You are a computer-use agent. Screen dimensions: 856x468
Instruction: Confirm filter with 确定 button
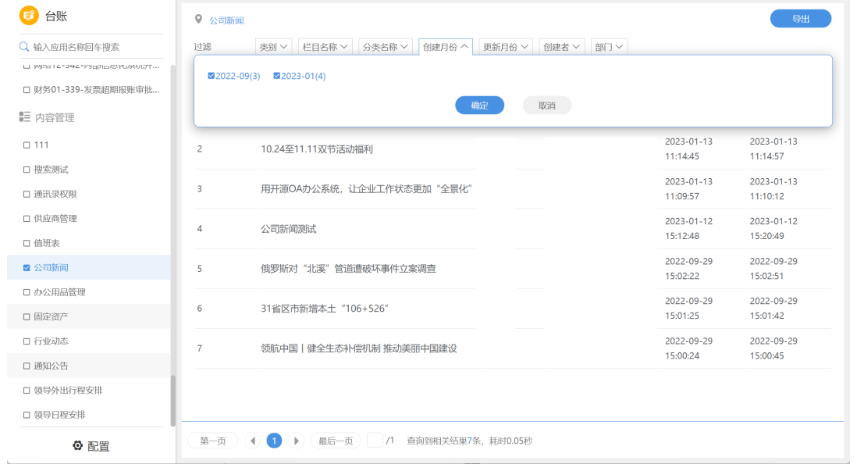pos(479,105)
